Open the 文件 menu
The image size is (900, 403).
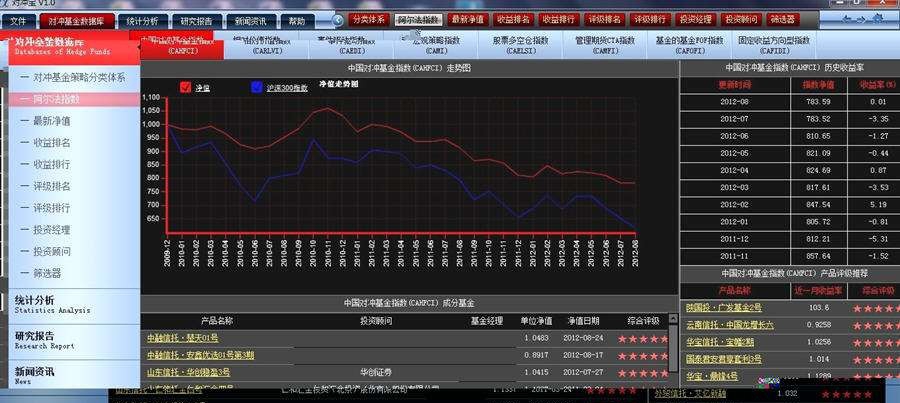tap(18, 21)
